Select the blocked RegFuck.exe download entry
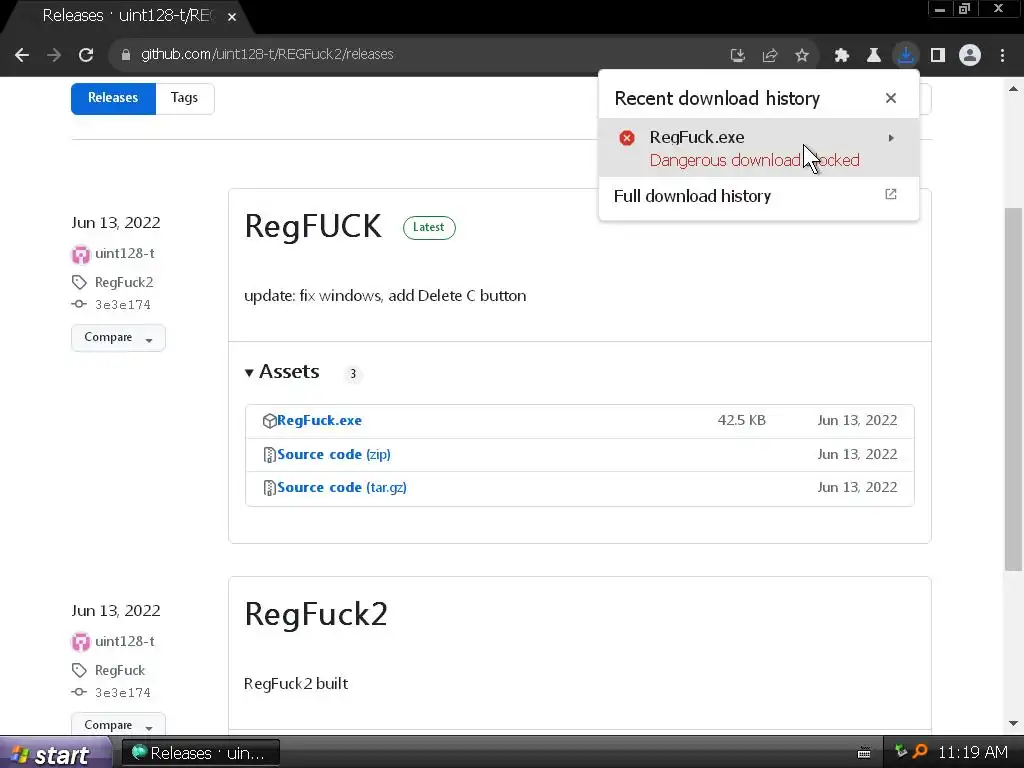 coord(759,148)
